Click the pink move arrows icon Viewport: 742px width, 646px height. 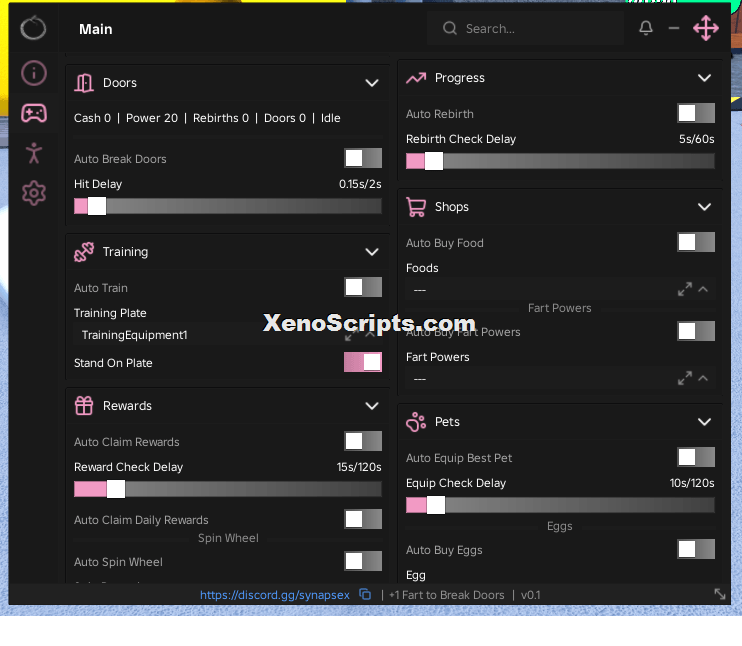pos(706,28)
